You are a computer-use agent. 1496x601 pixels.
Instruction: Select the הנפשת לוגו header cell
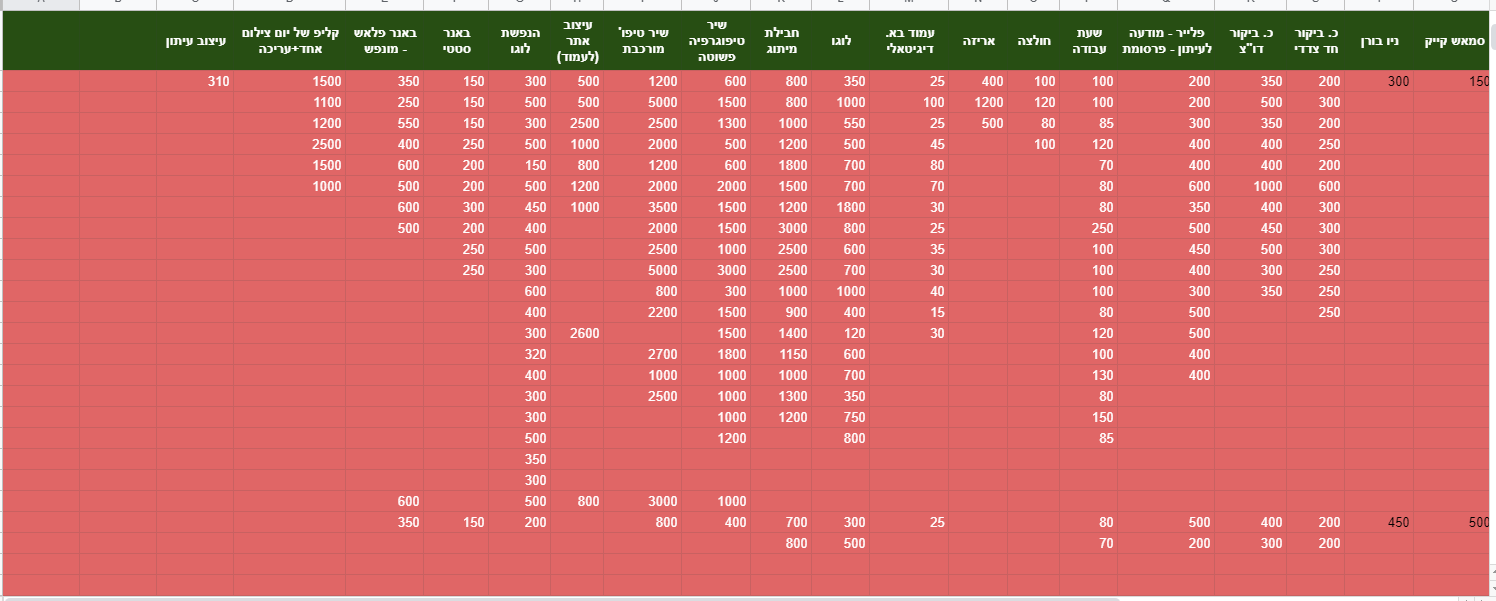[x=519, y=41]
